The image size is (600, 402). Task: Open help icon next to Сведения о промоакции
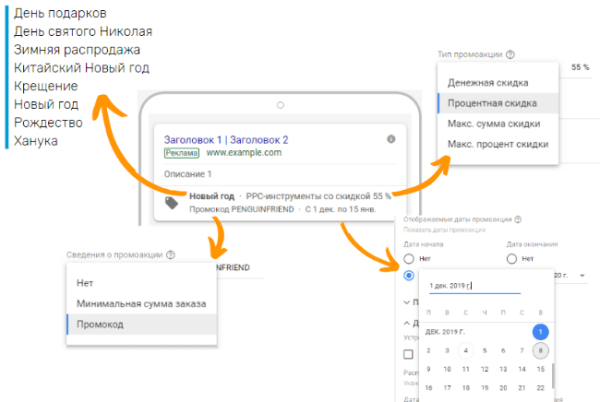[172, 255]
